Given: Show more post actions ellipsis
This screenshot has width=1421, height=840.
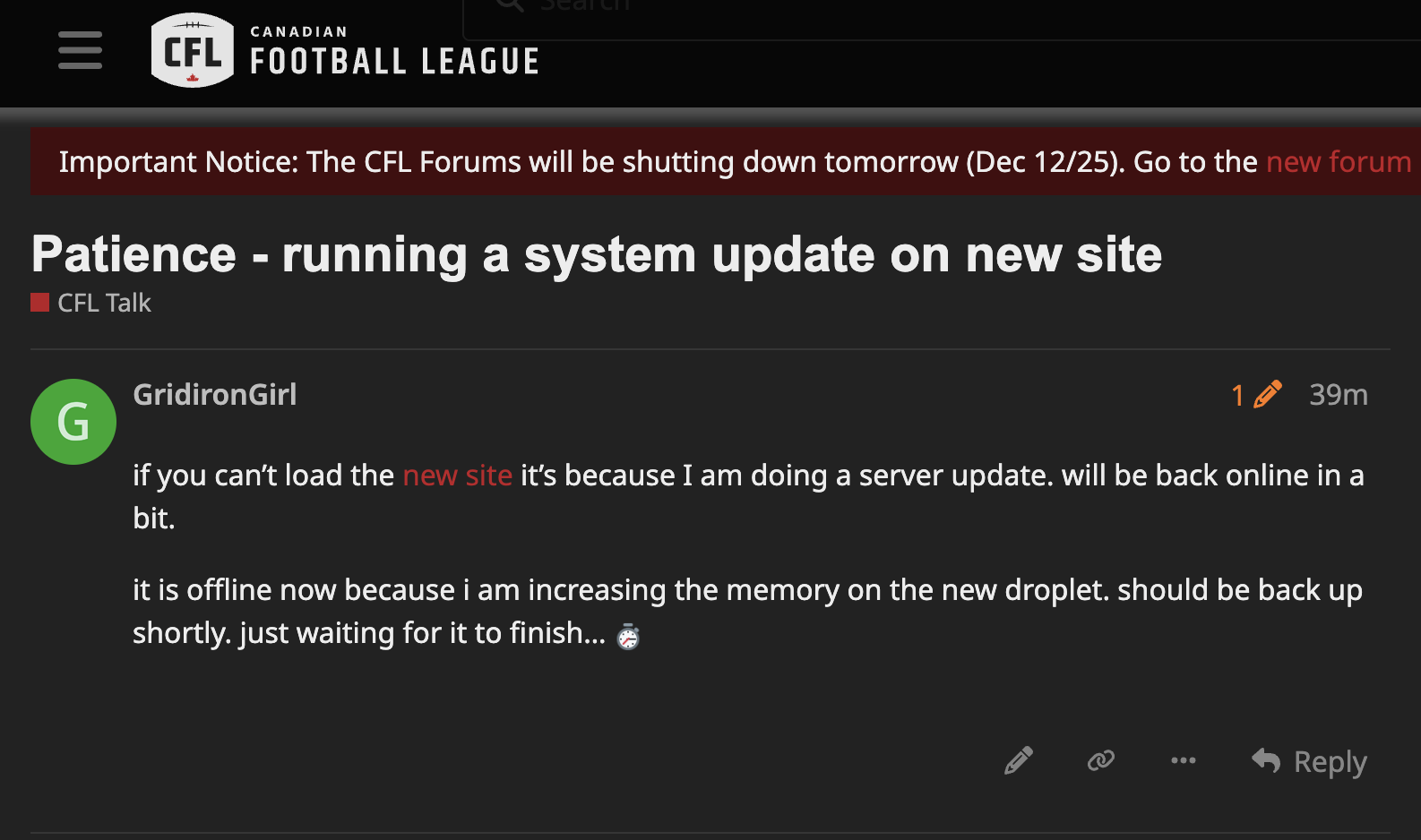Looking at the screenshot, I should pos(1183,761).
